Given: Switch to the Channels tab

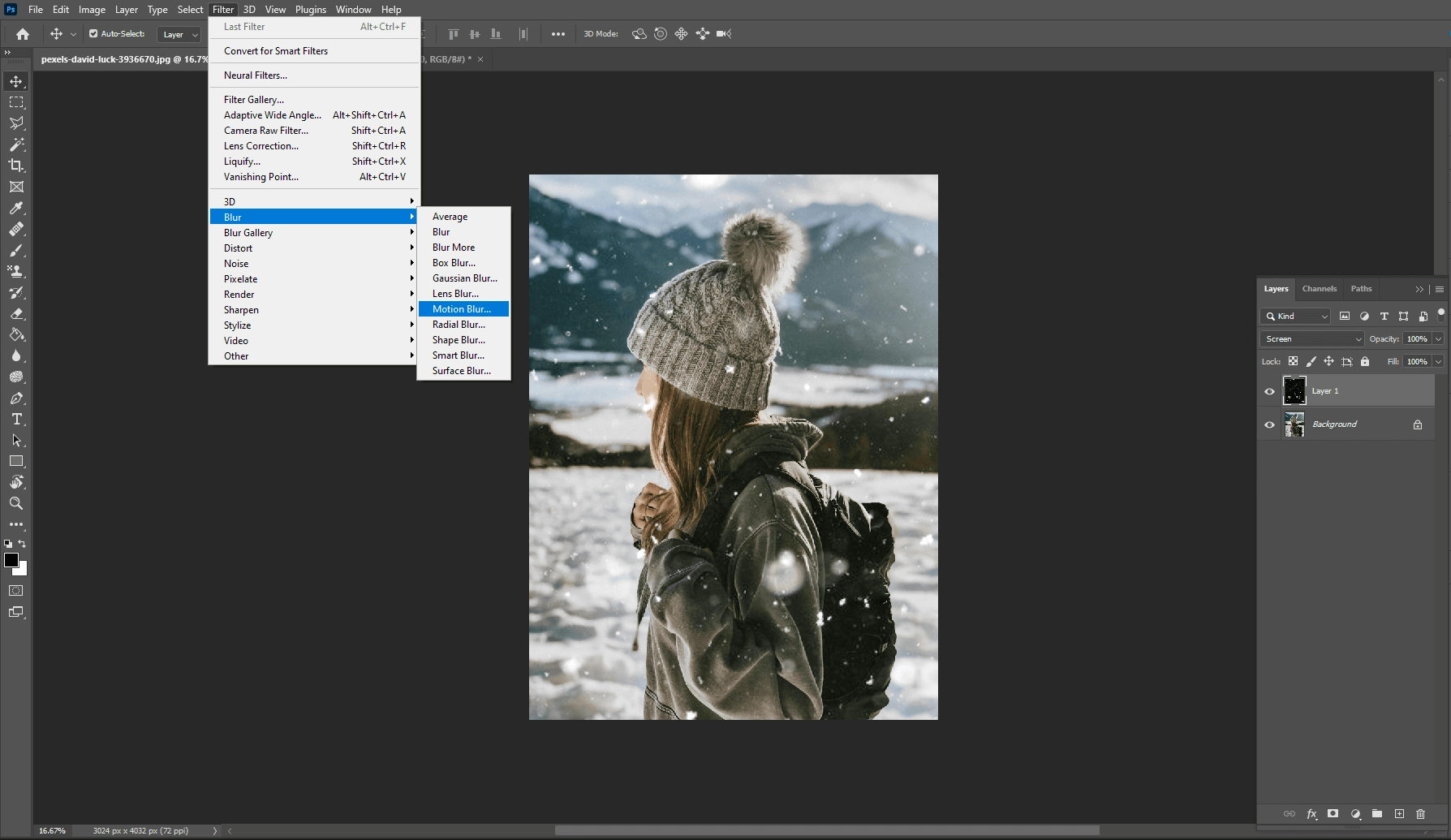Looking at the screenshot, I should point(1319,289).
